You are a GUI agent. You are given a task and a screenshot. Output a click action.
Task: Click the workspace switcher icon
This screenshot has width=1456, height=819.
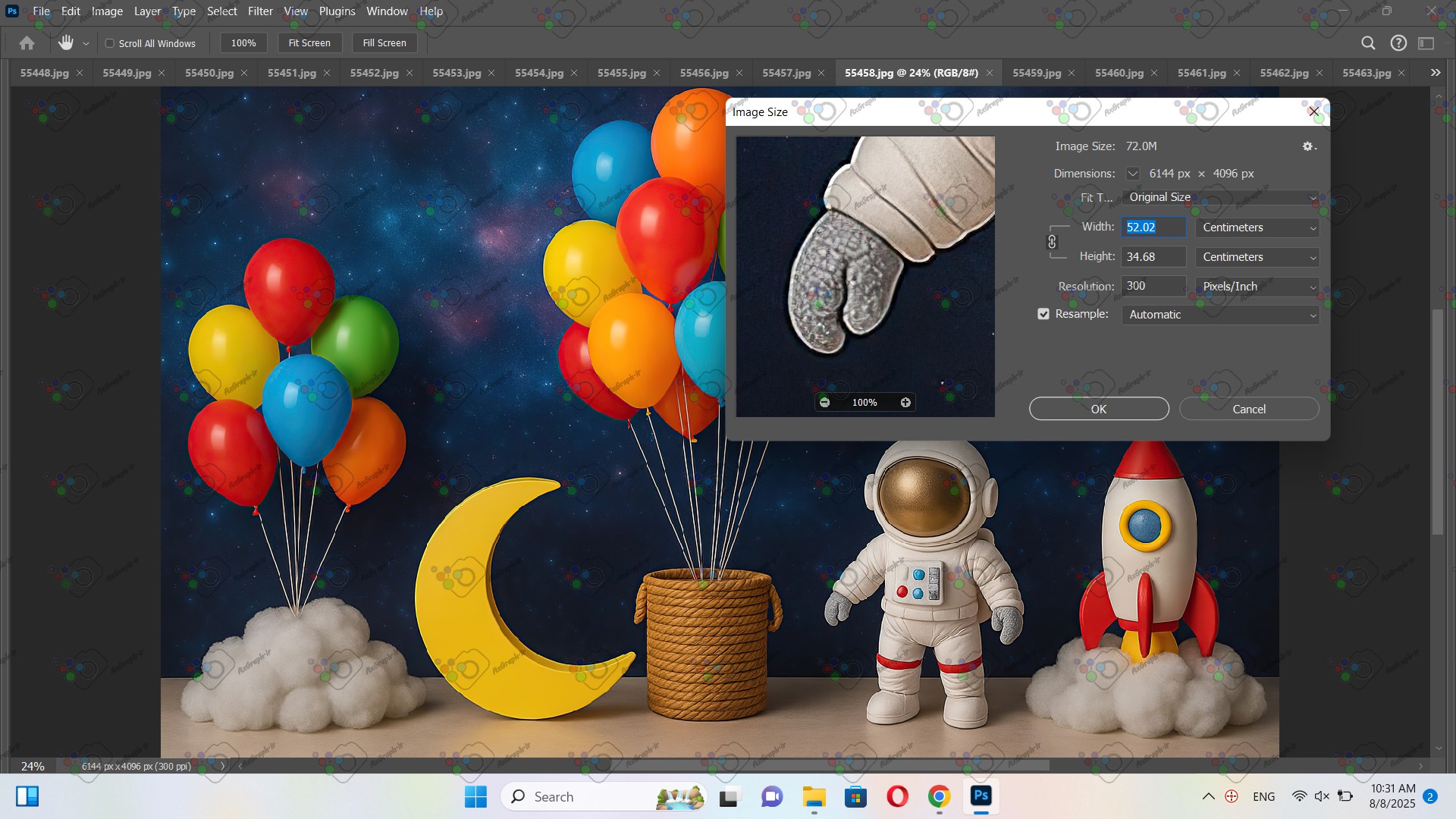[1426, 43]
